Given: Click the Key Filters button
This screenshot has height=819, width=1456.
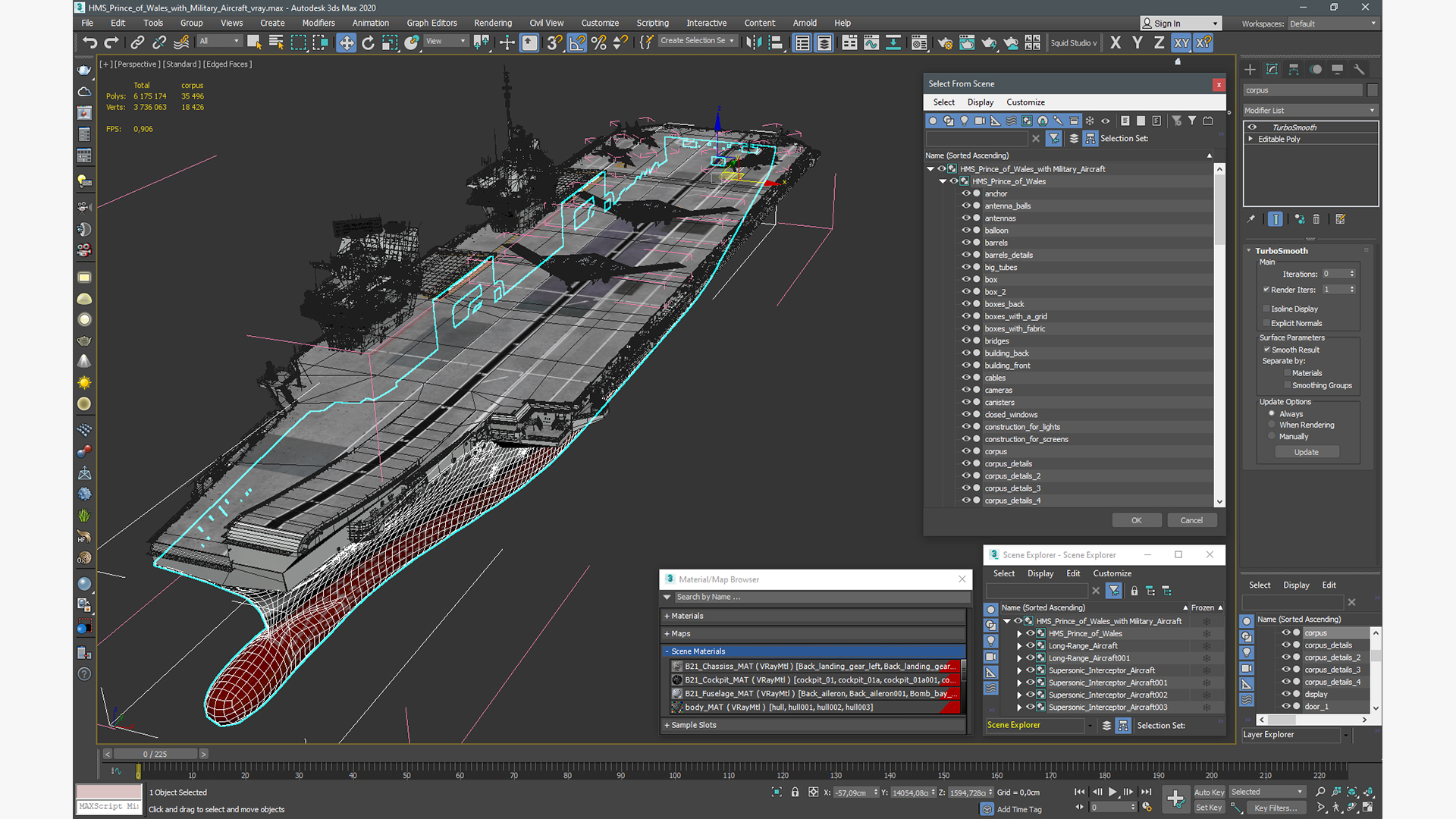Looking at the screenshot, I should pyautogui.click(x=1276, y=808).
